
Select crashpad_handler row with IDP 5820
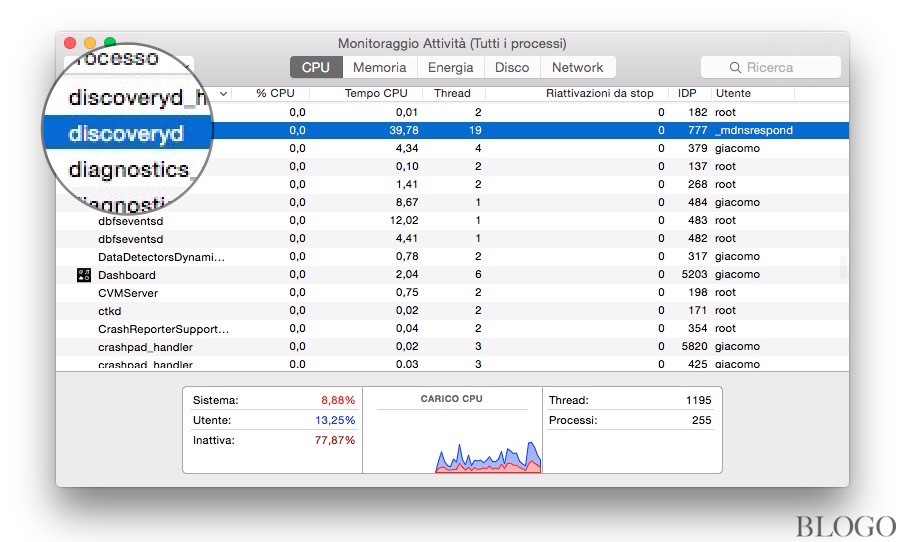click(452, 346)
